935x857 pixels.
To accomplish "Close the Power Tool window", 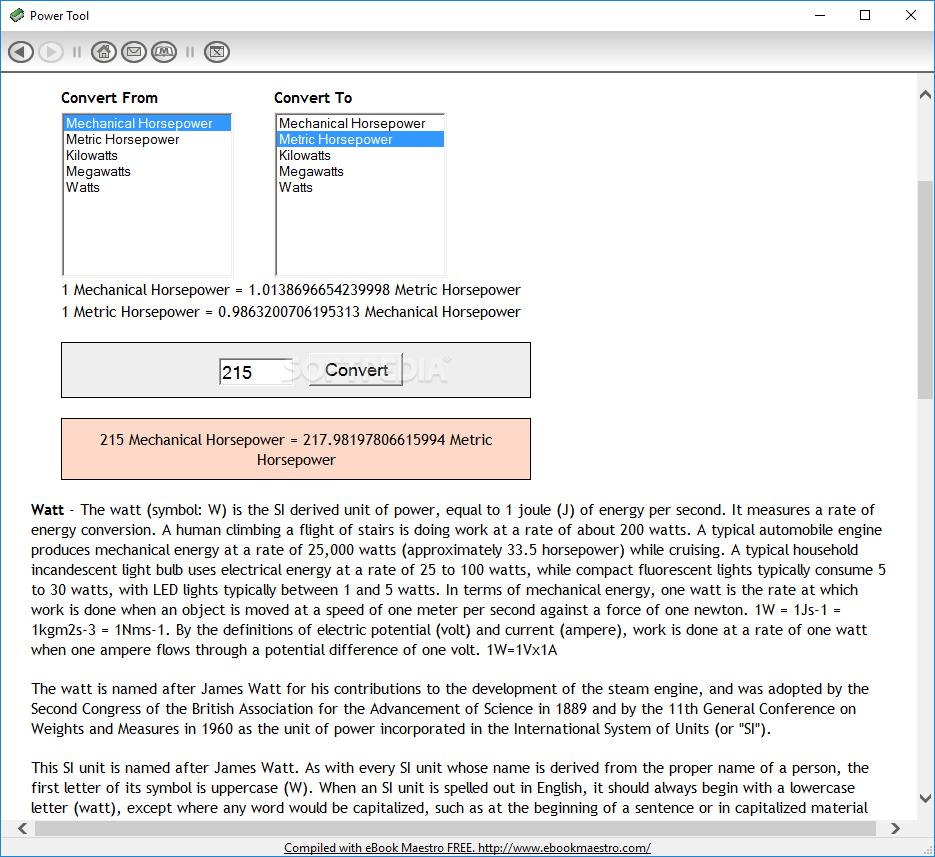I will (x=911, y=16).
